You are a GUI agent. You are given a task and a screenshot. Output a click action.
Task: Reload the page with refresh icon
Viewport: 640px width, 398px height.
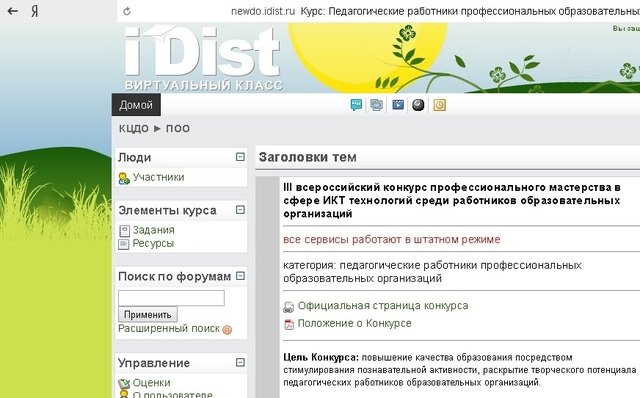pos(127,11)
